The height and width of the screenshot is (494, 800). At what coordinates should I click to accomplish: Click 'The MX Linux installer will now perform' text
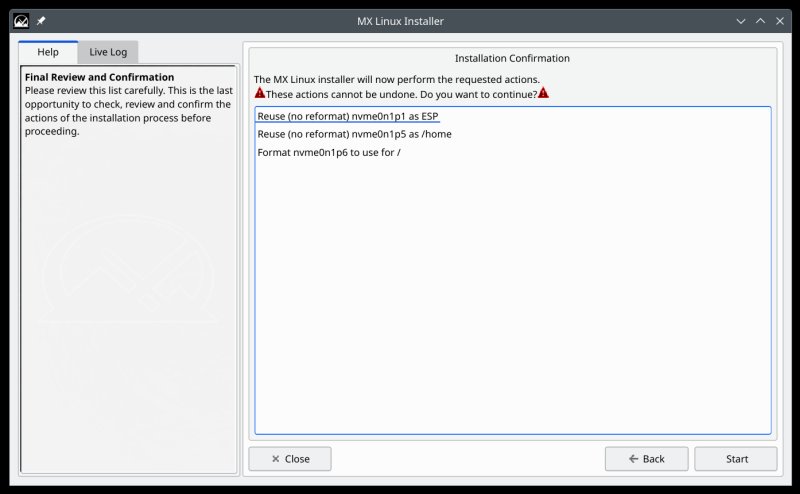396,80
